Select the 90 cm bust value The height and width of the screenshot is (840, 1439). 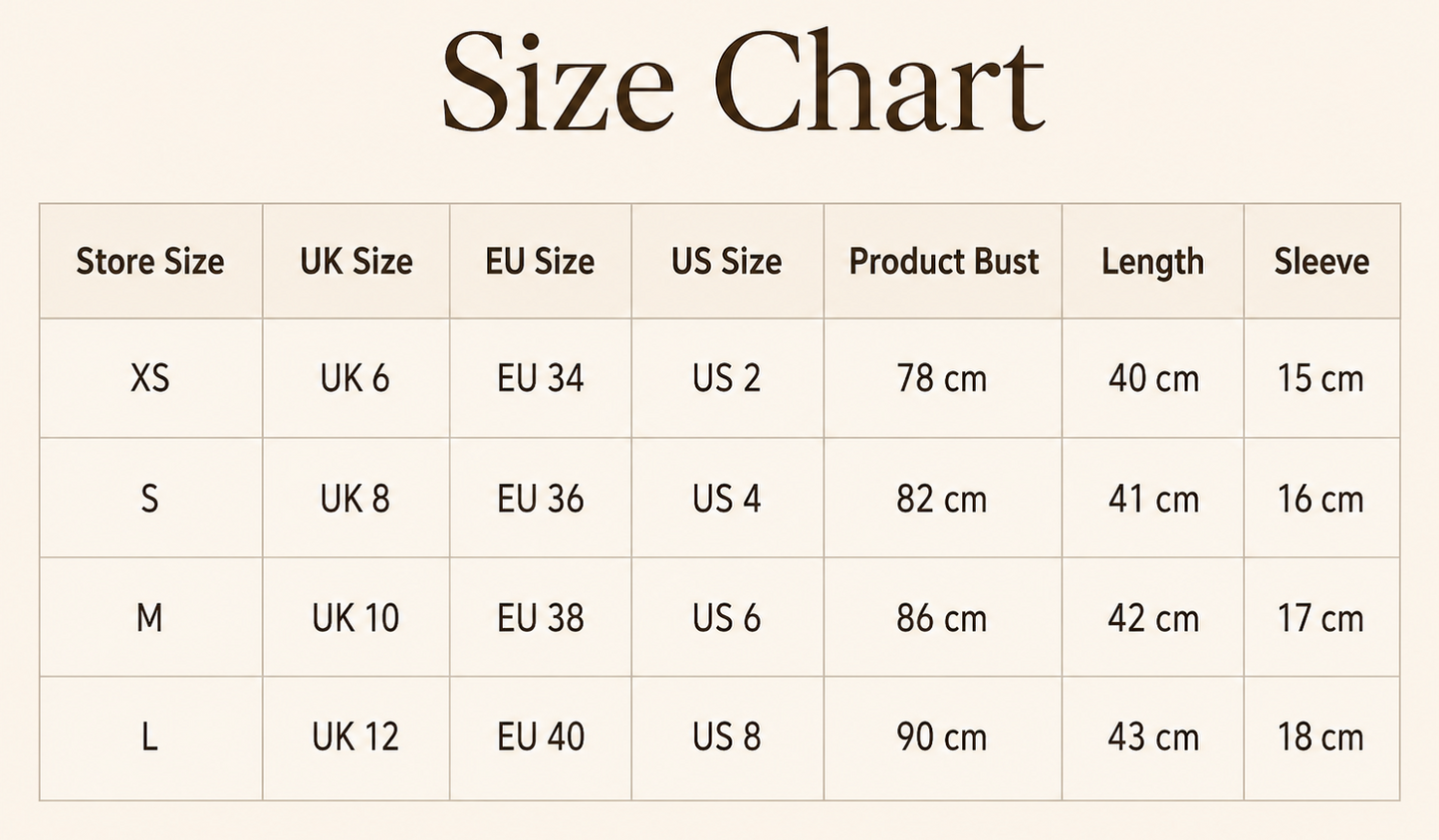(941, 737)
